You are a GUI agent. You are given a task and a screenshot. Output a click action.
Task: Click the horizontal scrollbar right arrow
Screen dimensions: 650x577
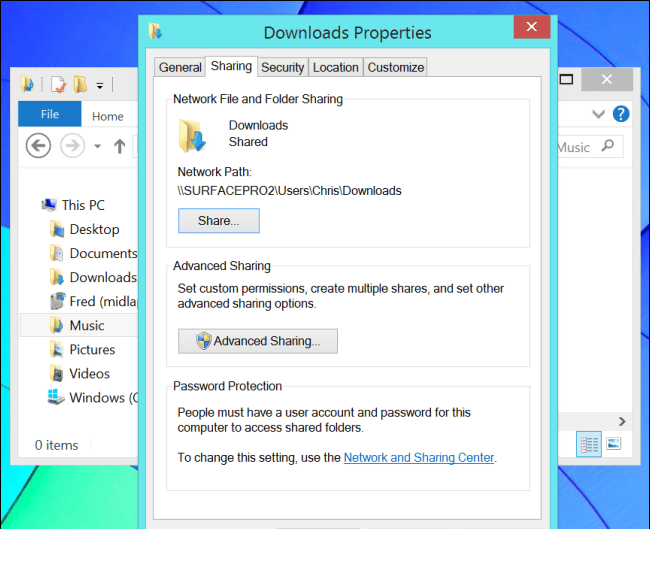pos(622,422)
